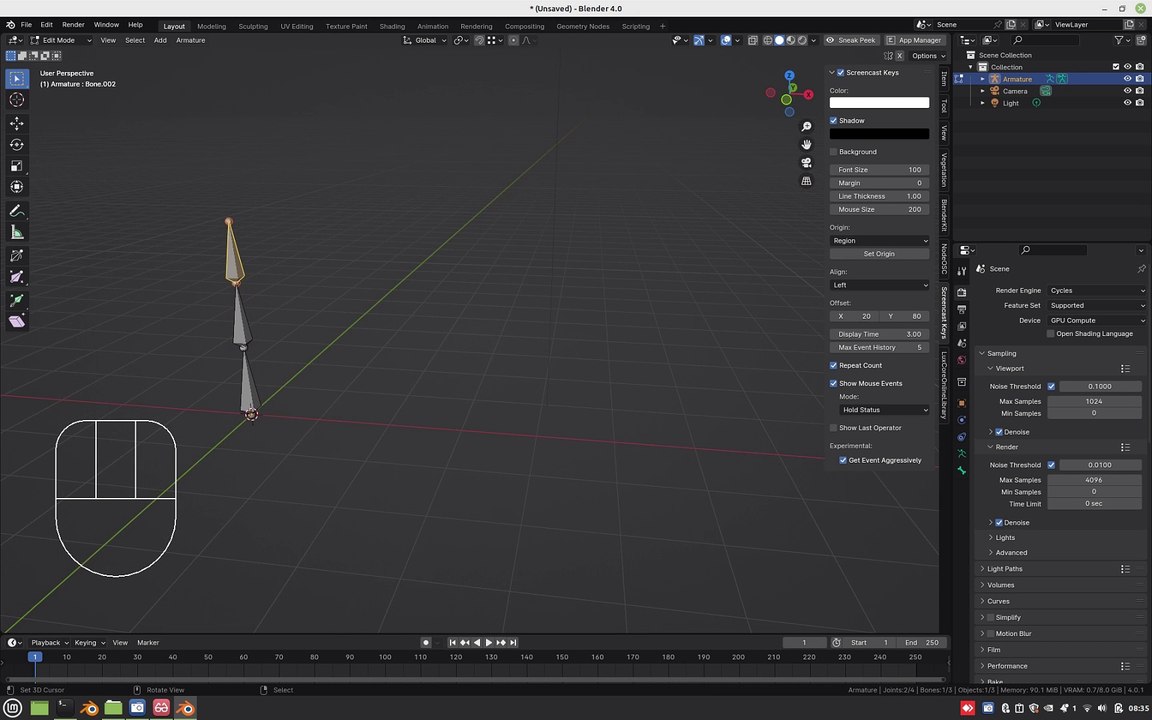This screenshot has height=720, width=1152.
Task: Disable the Repeat Count checkbox
Action: point(834,366)
